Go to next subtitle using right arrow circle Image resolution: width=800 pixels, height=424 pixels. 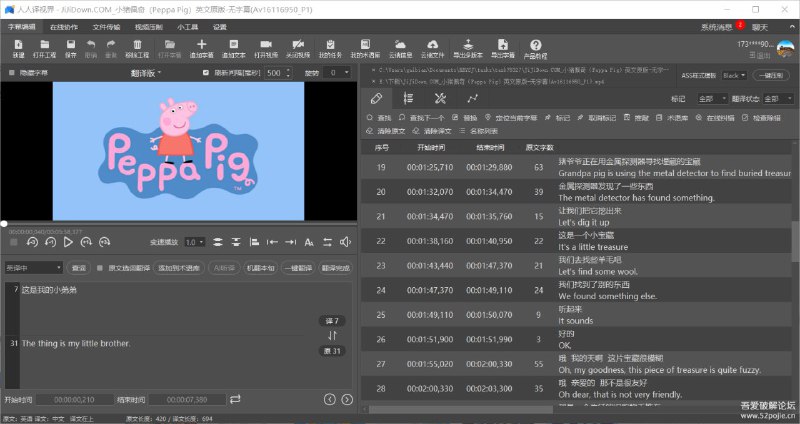(x=347, y=399)
